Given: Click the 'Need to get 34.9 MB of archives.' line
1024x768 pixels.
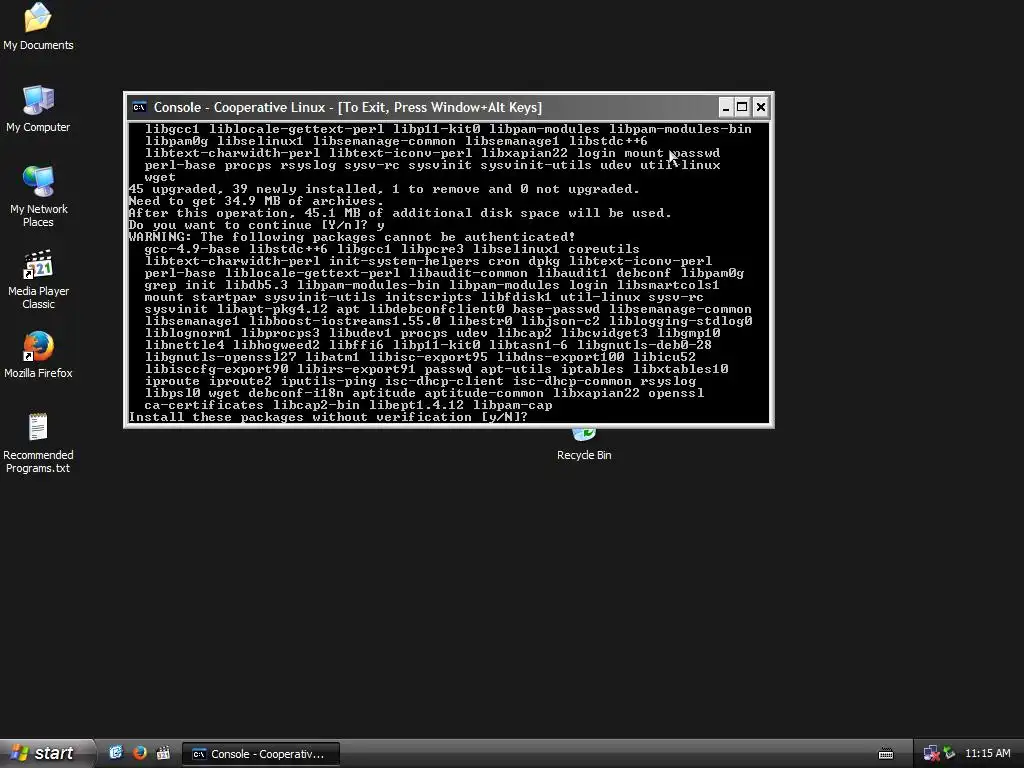Looking at the screenshot, I should tap(256, 201).
